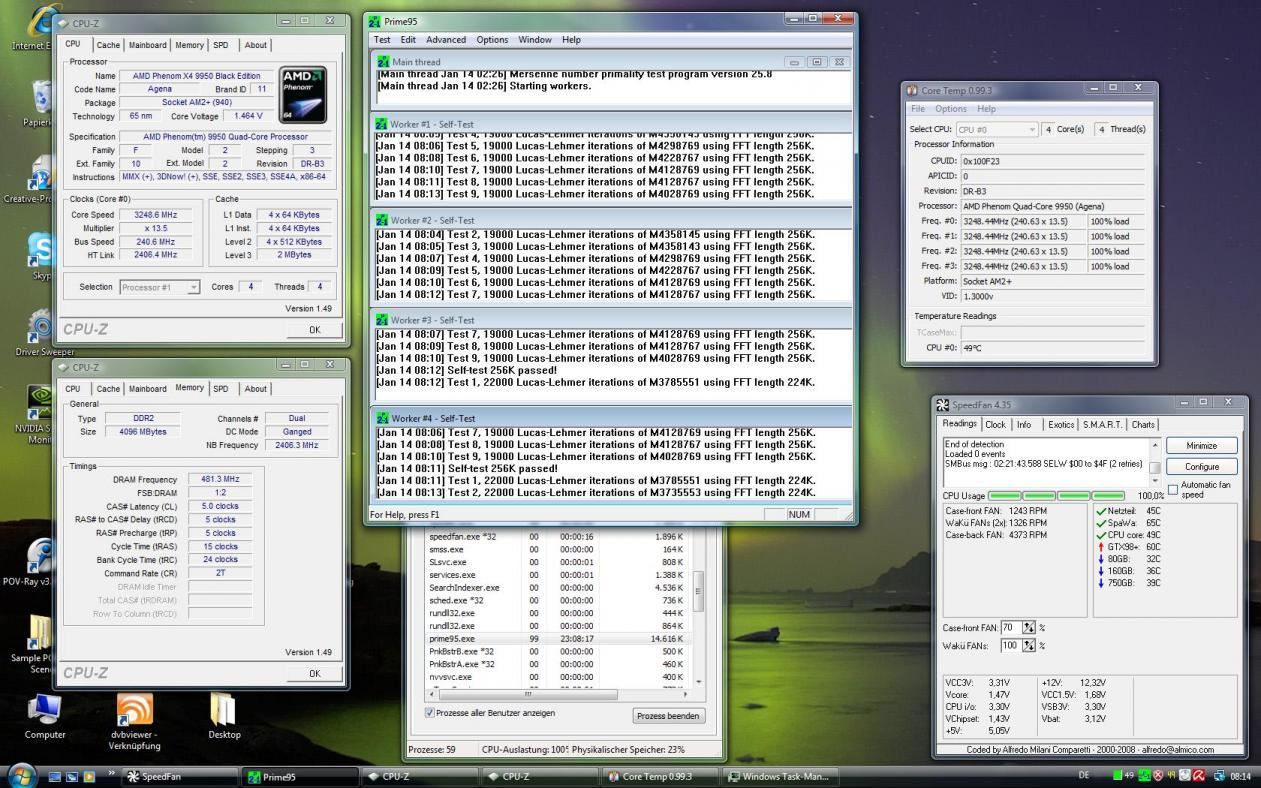The image size is (1261, 788).
Task: Toggle 'Prozesse aller Benutzer anzeigen' checkbox
Action: pyautogui.click(x=430, y=713)
